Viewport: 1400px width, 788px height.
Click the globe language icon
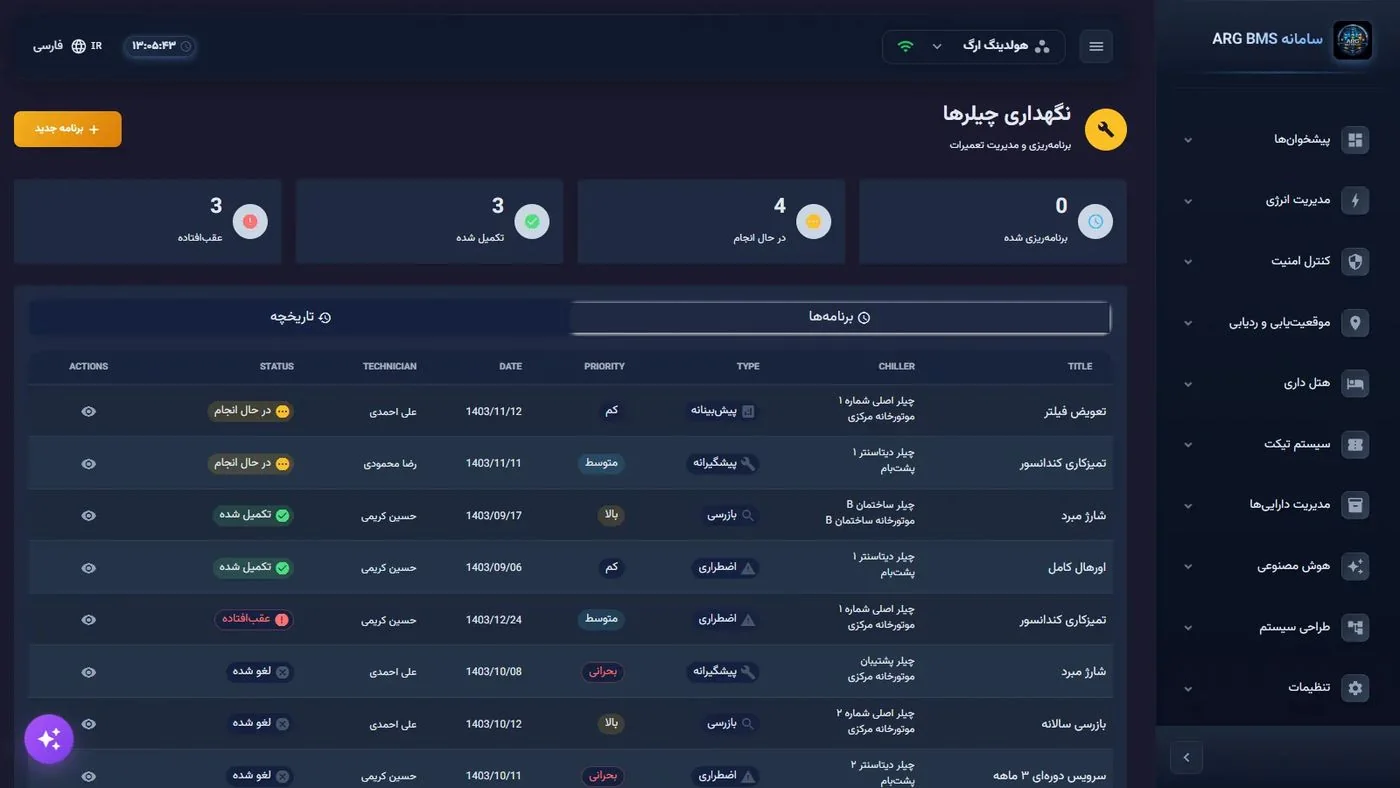pos(79,46)
